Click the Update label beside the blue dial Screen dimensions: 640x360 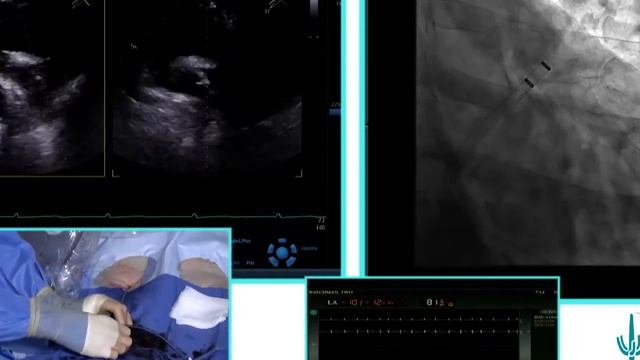point(309,248)
